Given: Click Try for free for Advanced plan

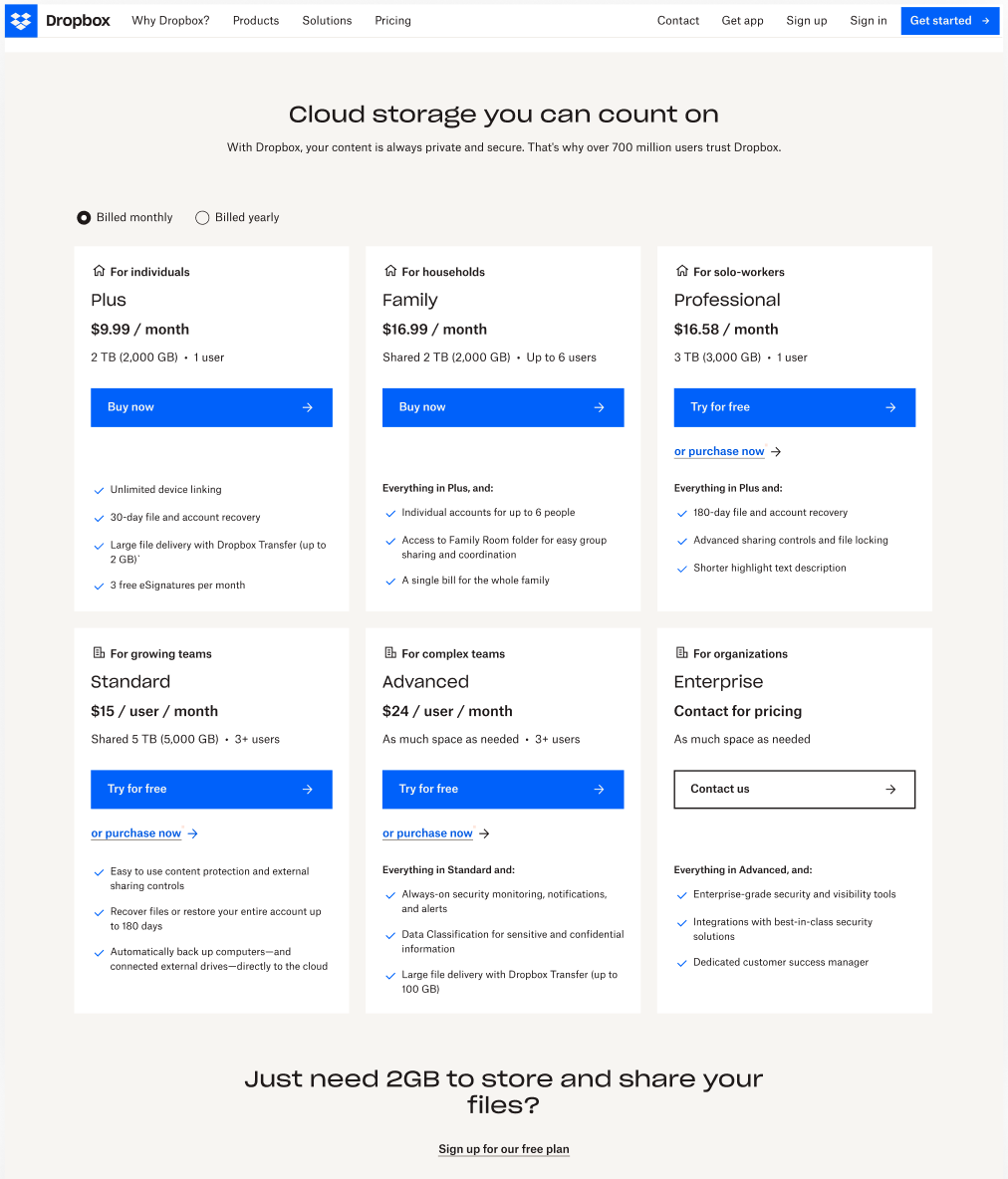Looking at the screenshot, I should [503, 790].
